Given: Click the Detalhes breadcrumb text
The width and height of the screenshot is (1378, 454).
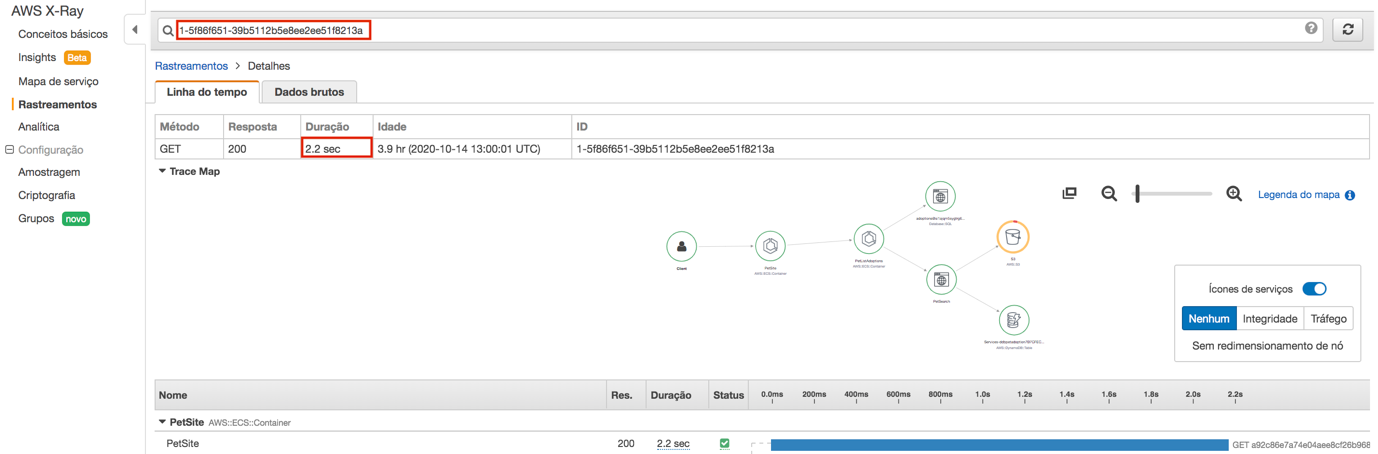Looking at the screenshot, I should (x=269, y=66).
